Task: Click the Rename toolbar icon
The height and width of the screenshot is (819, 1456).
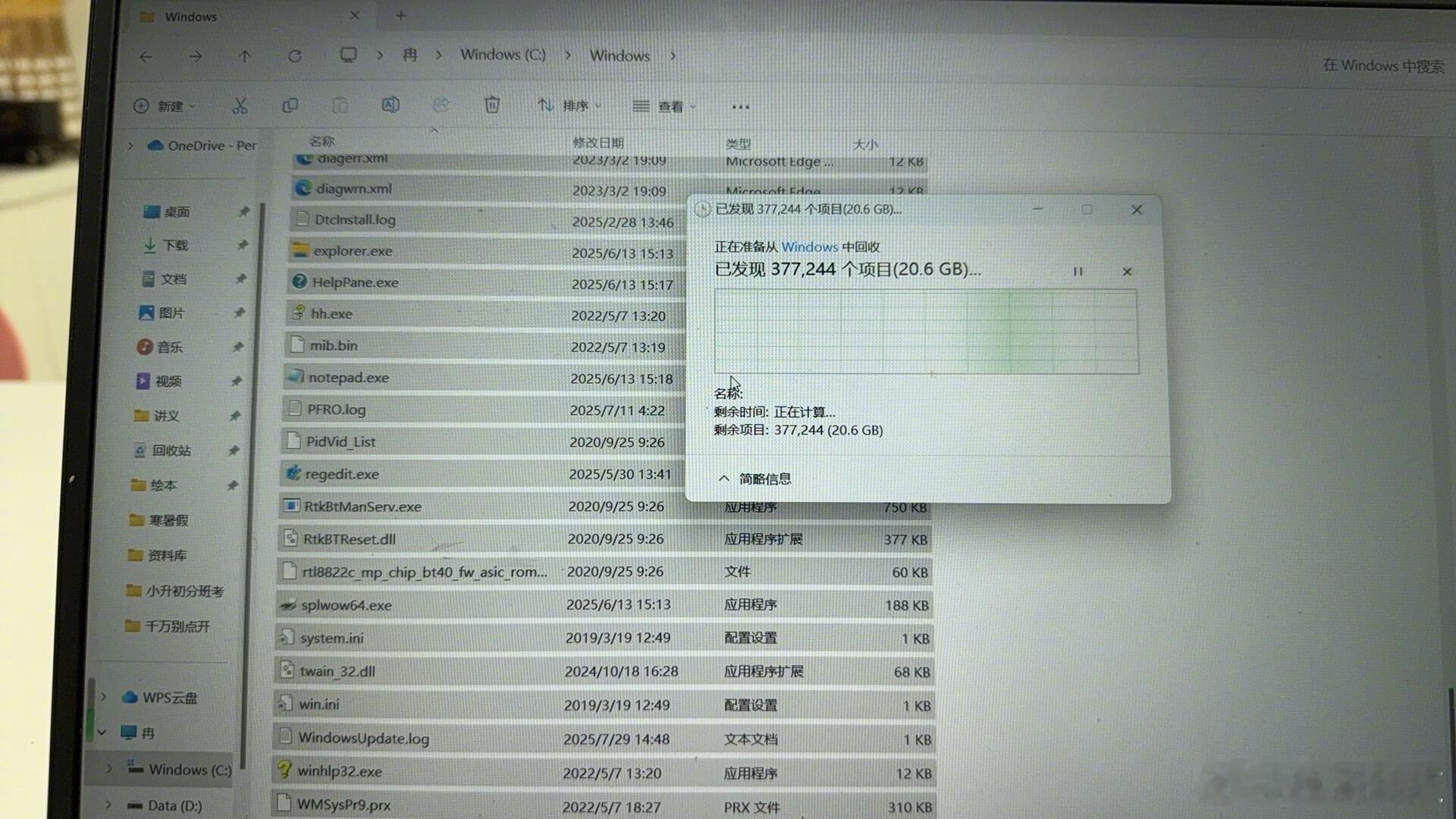Action: [391, 105]
